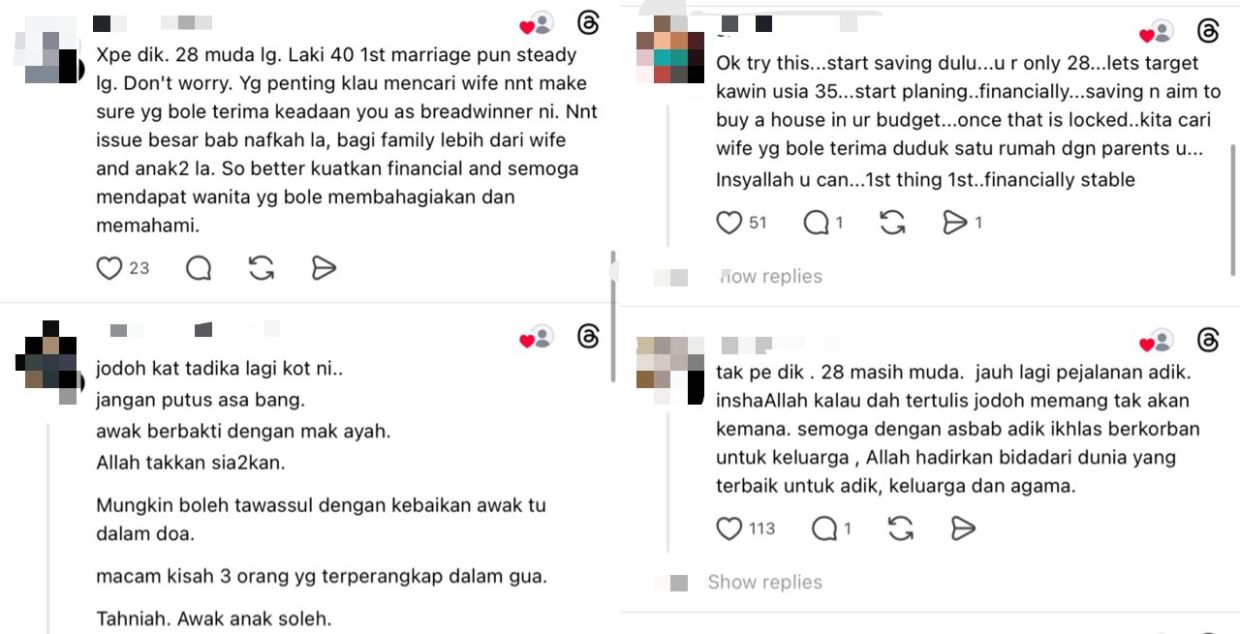Open profile avatar of 'jodoh kat tadika' commenter
Screen dimensions: 1240x634
pyautogui.click(x=48, y=358)
